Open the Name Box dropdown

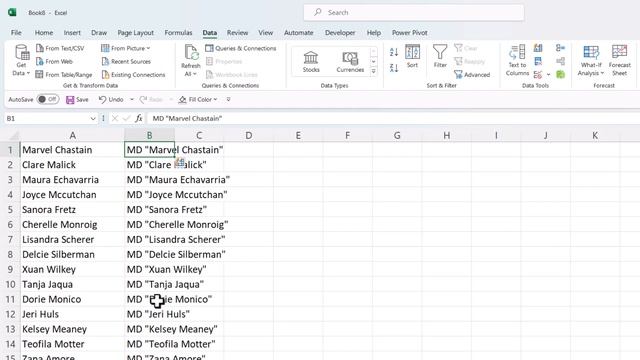93,118
